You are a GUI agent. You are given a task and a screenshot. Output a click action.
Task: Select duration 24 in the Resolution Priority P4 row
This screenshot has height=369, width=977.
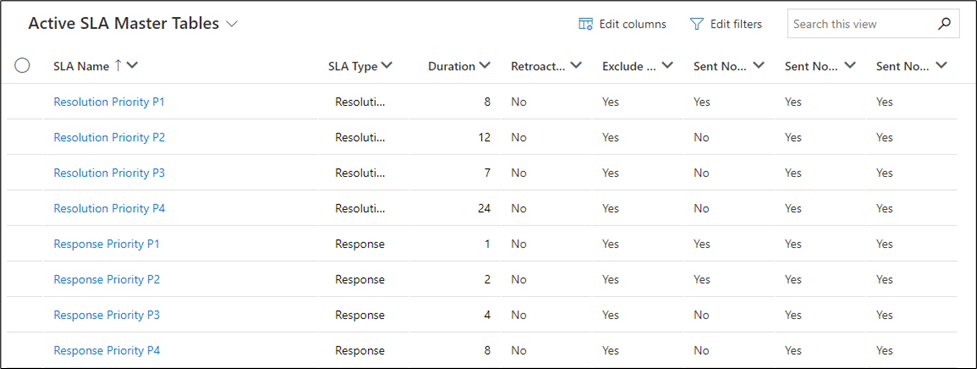tap(483, 208)
